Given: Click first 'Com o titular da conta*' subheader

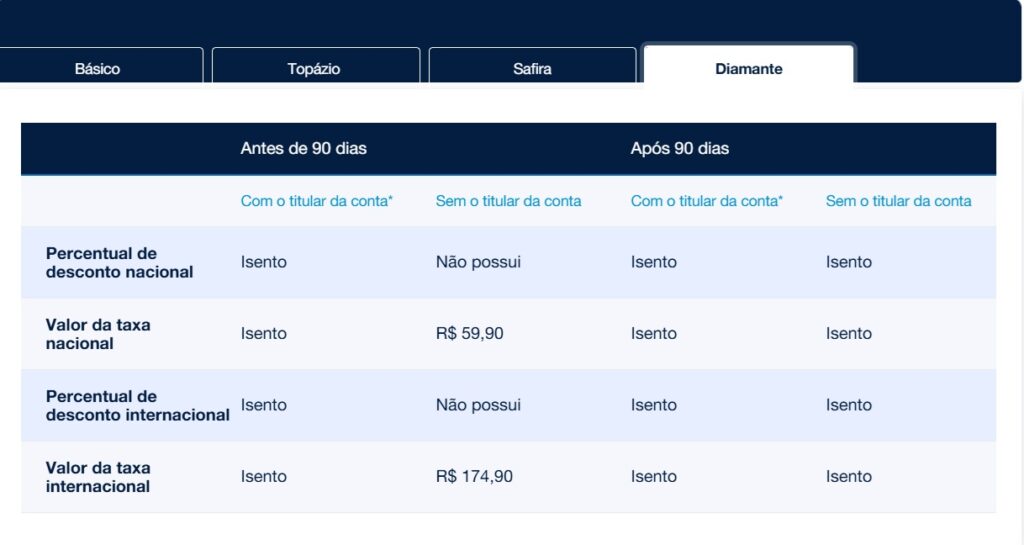Looking at the screenshot, I should pos(317,201).
